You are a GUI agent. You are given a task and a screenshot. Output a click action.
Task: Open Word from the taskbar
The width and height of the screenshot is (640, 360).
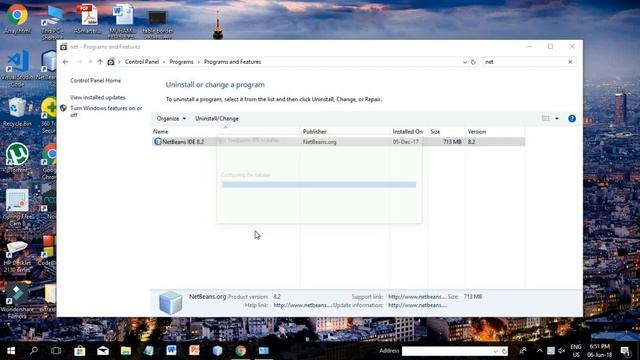[x=171, y=351]
